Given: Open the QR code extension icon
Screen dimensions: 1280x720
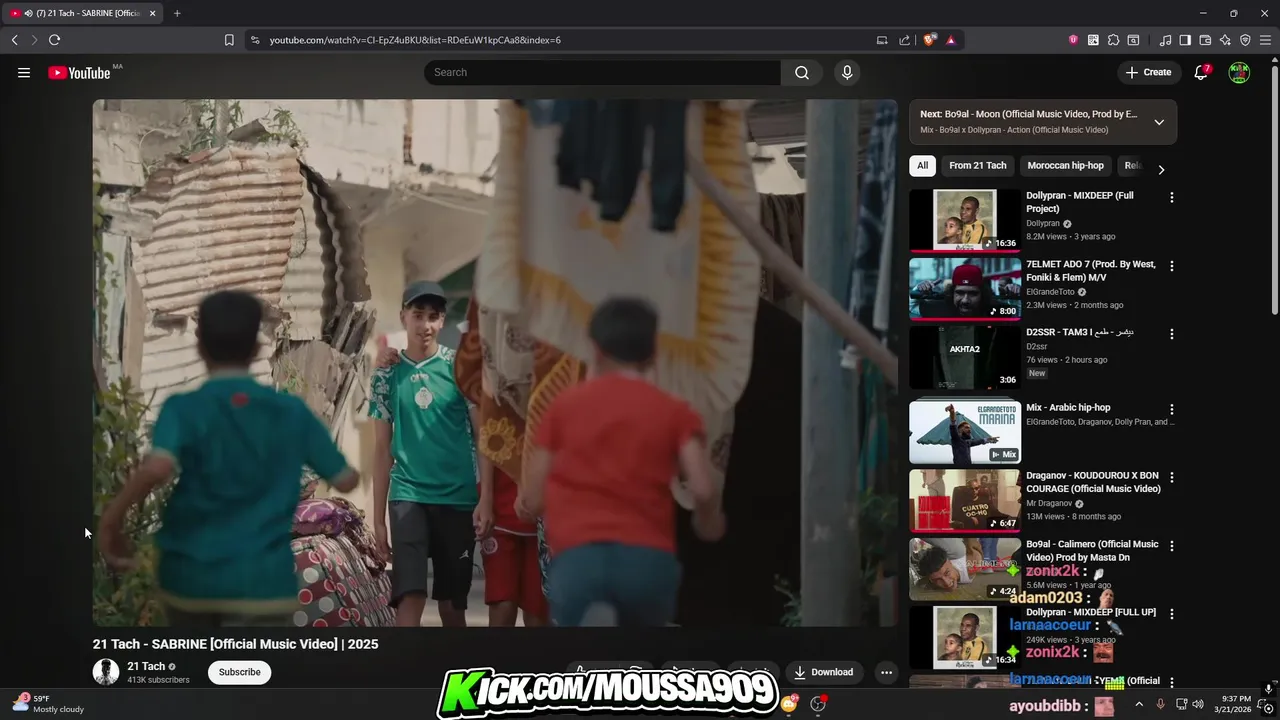Looking at the screenshot, I should tap(1093, 40).
